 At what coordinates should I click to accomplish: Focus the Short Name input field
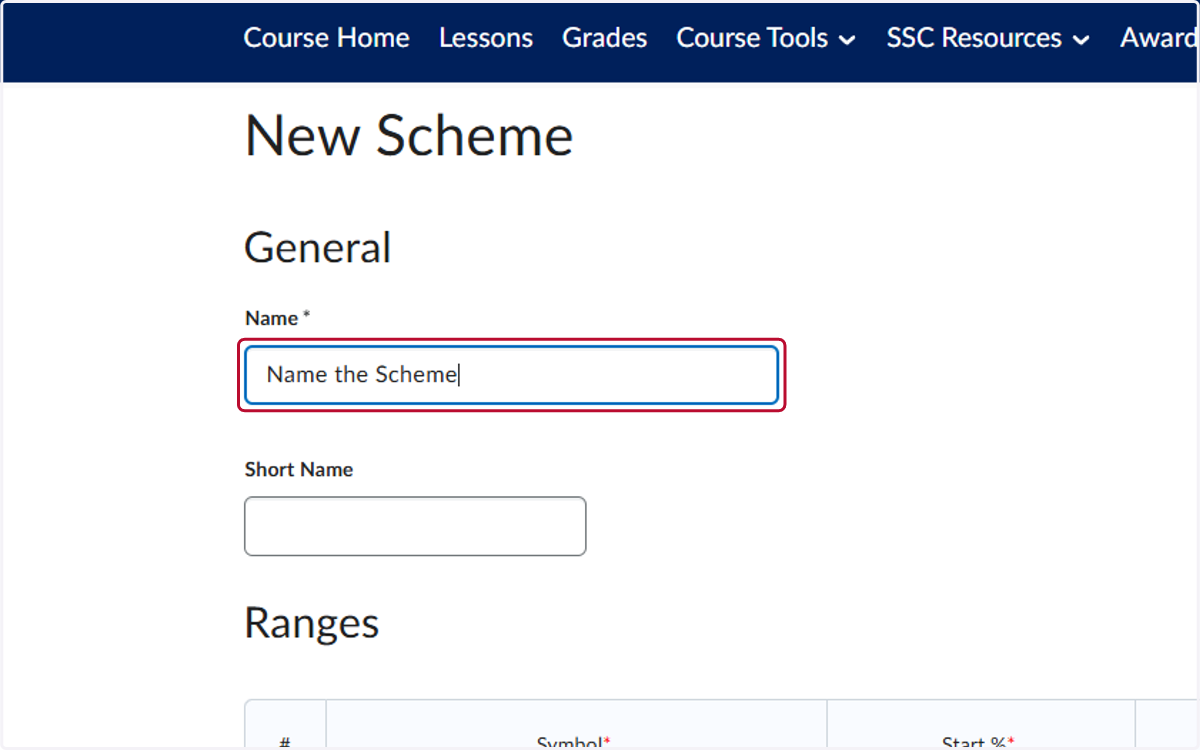(x=415, y=526)
